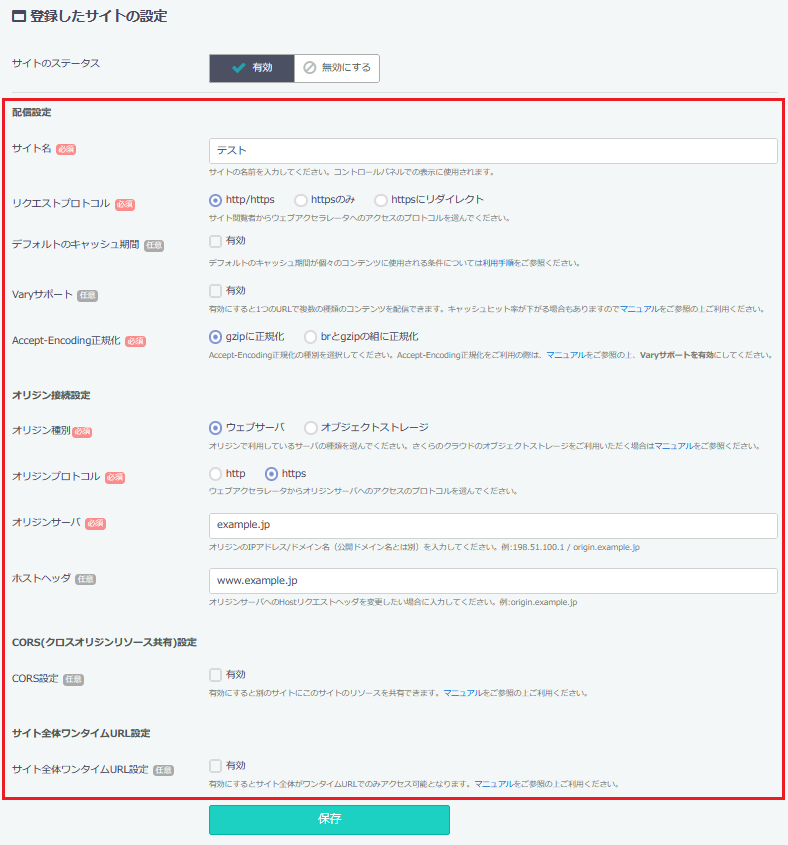
Task: Enable サイト全体ワンタイムURL設定 checkbox
Action: (x=216, y=766)
